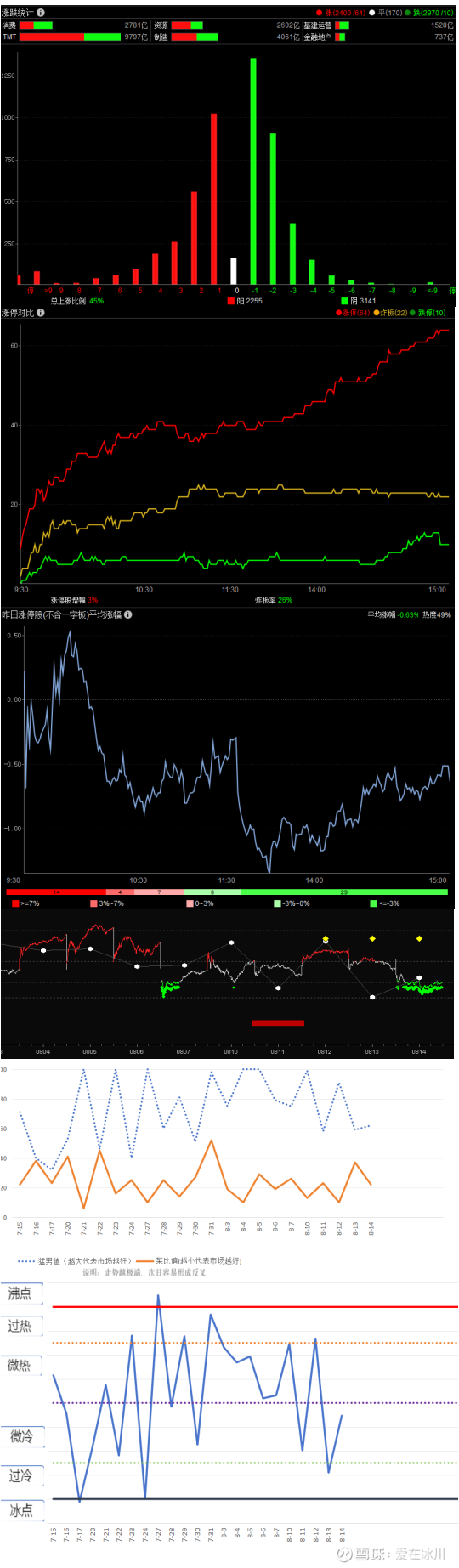Click the tallest green -1 bar
Viewport: 459px width, 1568px height.
click(x=253, y=171)
